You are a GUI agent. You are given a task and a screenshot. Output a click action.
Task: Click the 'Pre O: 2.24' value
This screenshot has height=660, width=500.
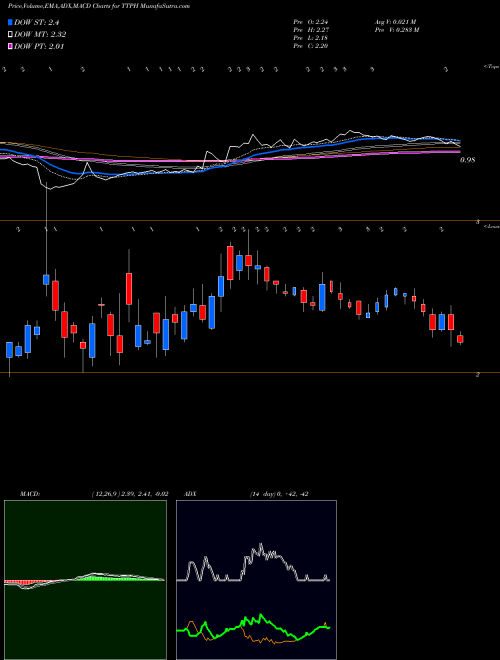tap(311, 21)
